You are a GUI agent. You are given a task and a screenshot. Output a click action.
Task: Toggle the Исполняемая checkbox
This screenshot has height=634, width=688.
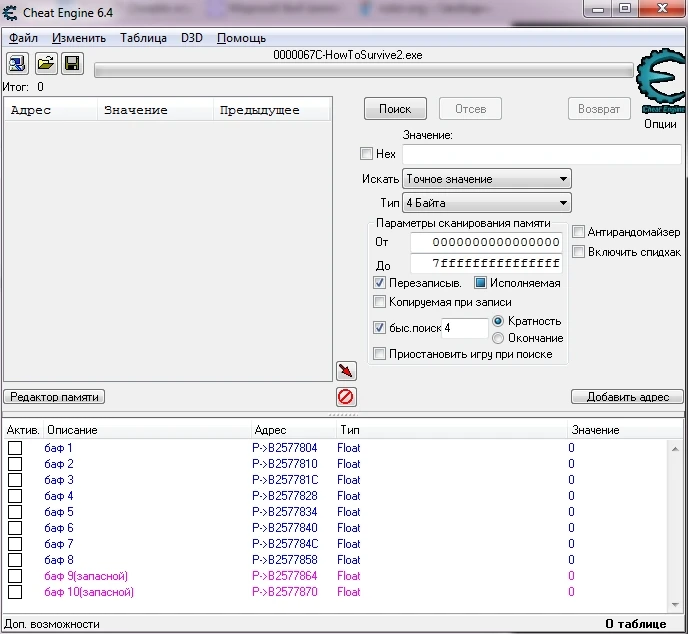pyautogui.click(x=480, y=283)
